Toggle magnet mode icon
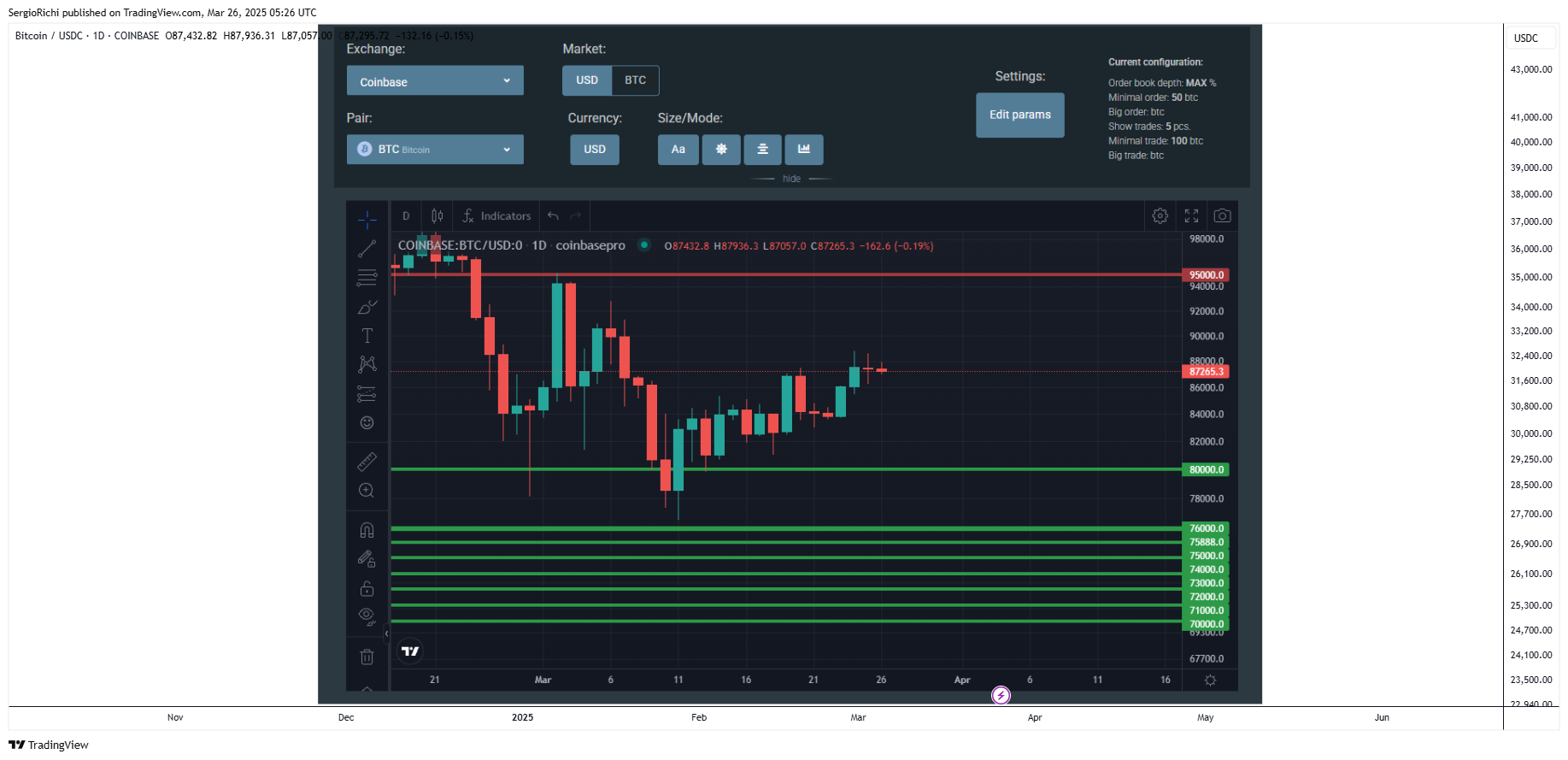 pyautogui.click(x=367, y=530)
